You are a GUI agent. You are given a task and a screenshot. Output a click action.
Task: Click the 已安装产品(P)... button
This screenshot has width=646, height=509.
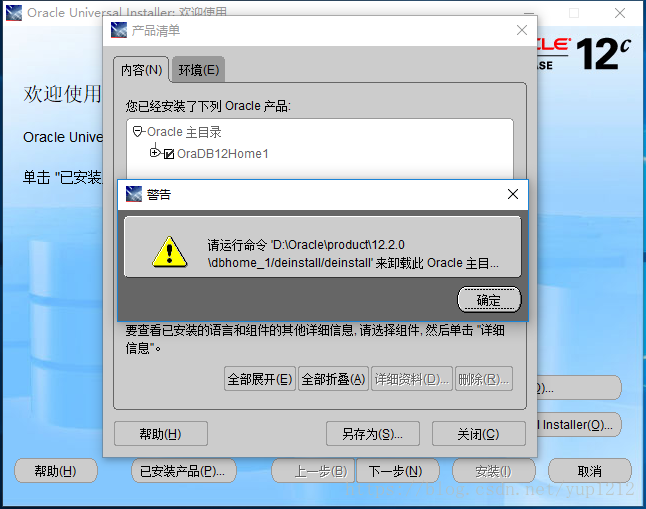point(184,471)
